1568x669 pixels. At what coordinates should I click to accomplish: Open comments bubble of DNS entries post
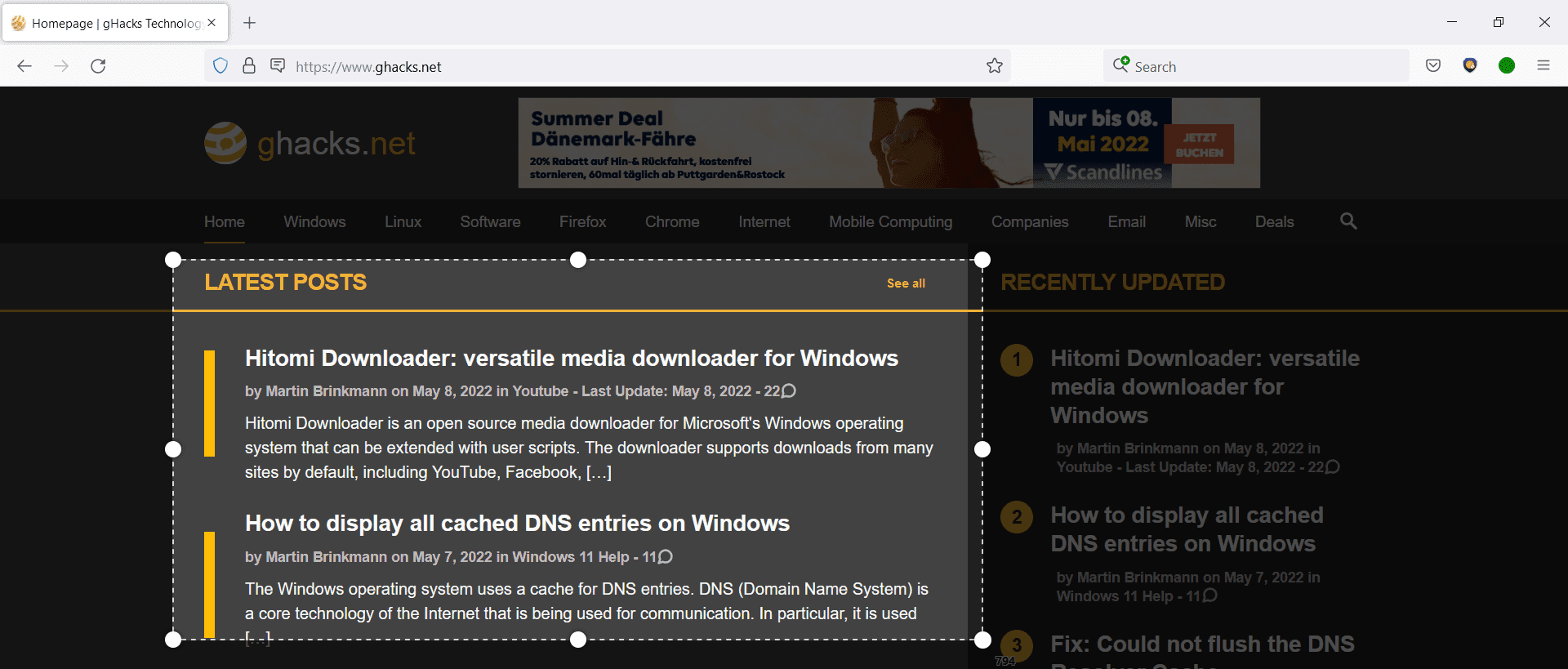(666, 557)
